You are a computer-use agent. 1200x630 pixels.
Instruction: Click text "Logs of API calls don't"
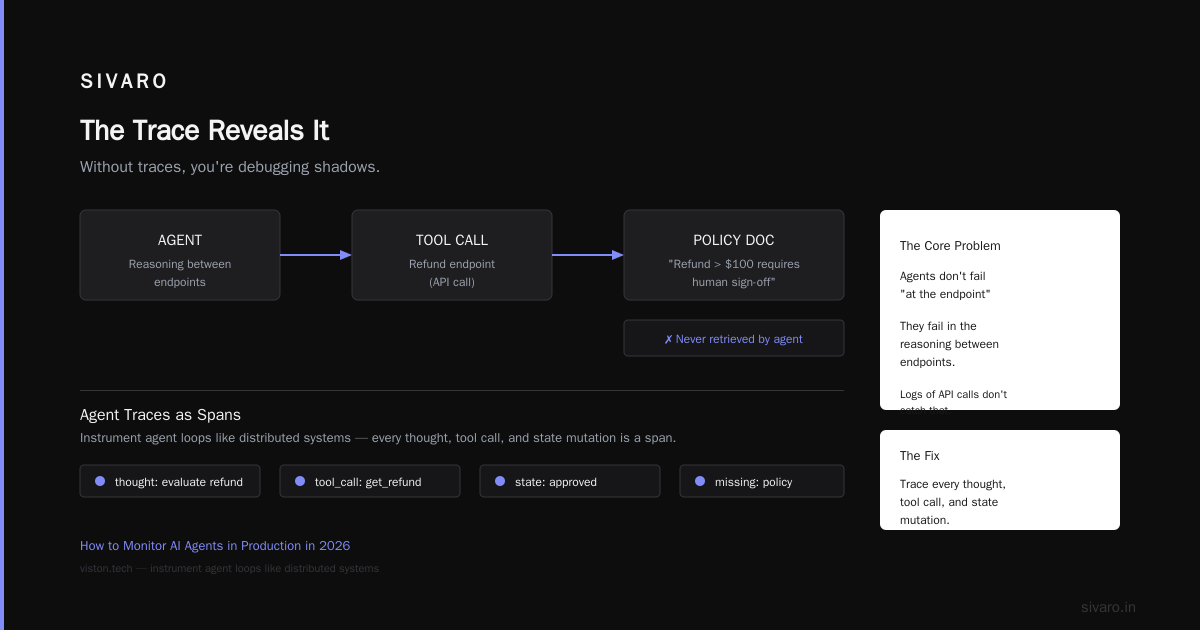coord(953,394)
